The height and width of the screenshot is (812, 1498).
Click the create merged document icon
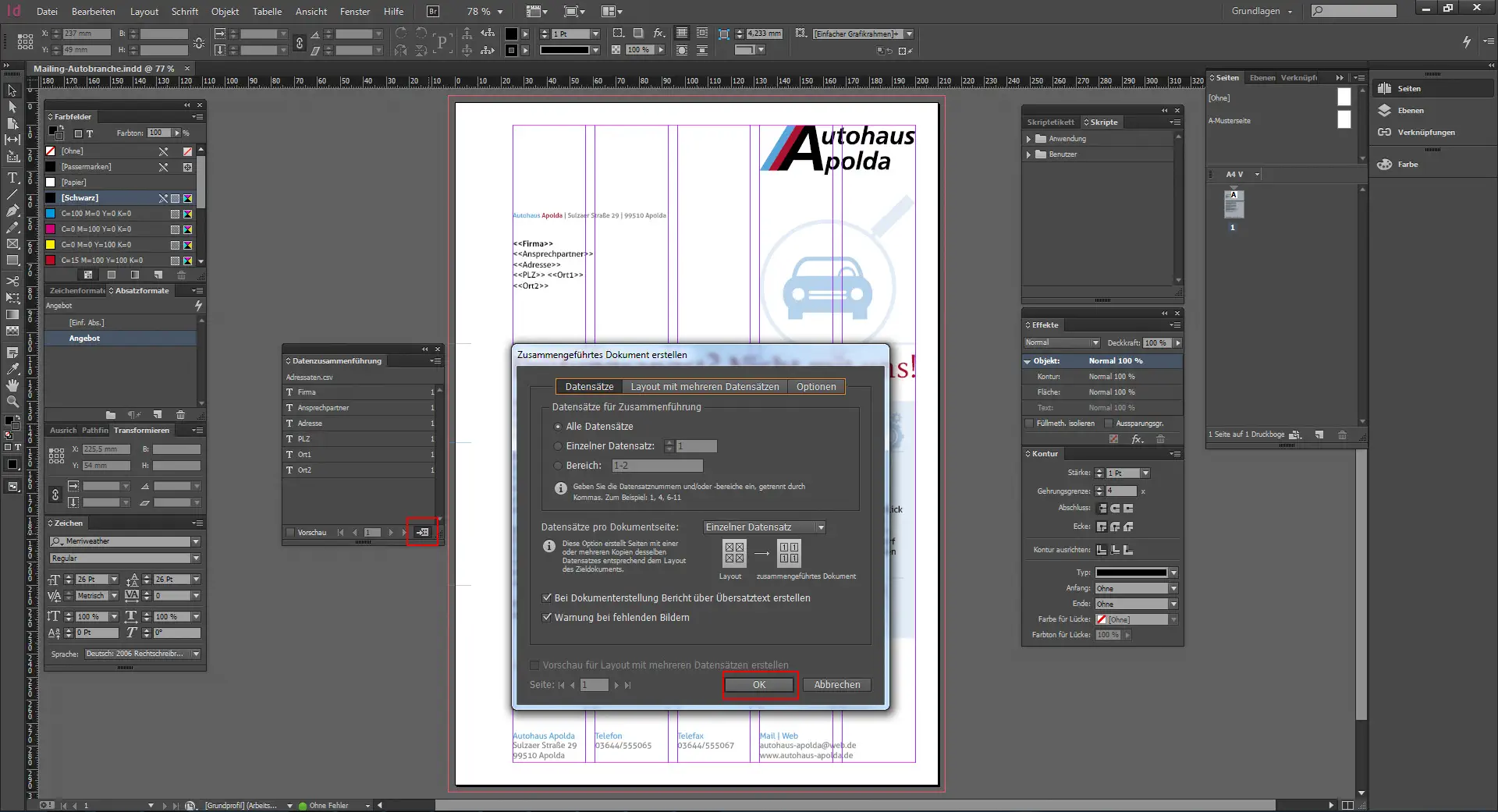pyautogui.click(x=422, y=532)
